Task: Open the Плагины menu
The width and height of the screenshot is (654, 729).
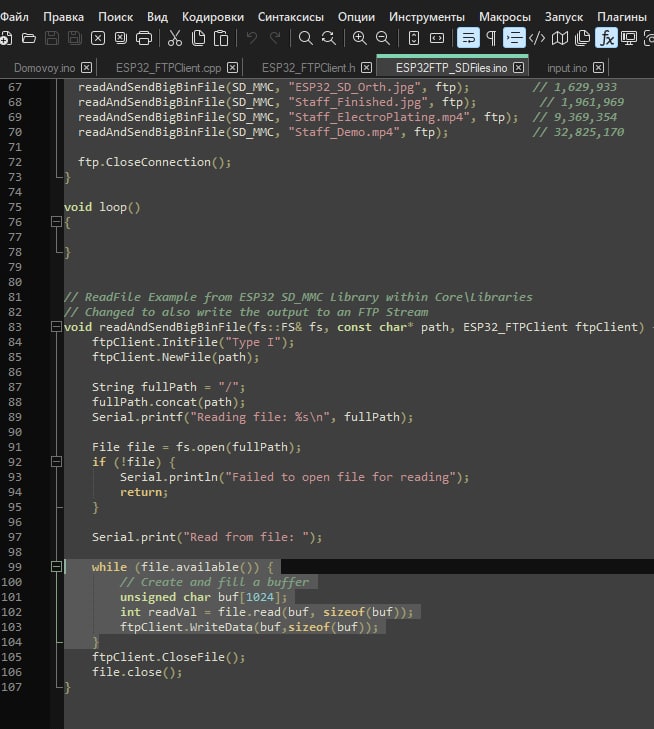Action: coord(622,17)
